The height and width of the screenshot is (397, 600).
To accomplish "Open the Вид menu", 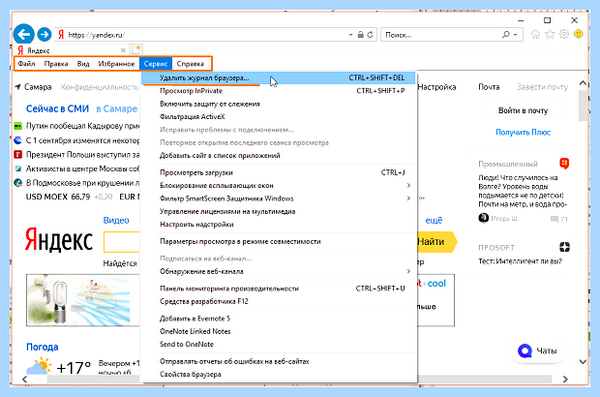I will (x=83, y=64).
